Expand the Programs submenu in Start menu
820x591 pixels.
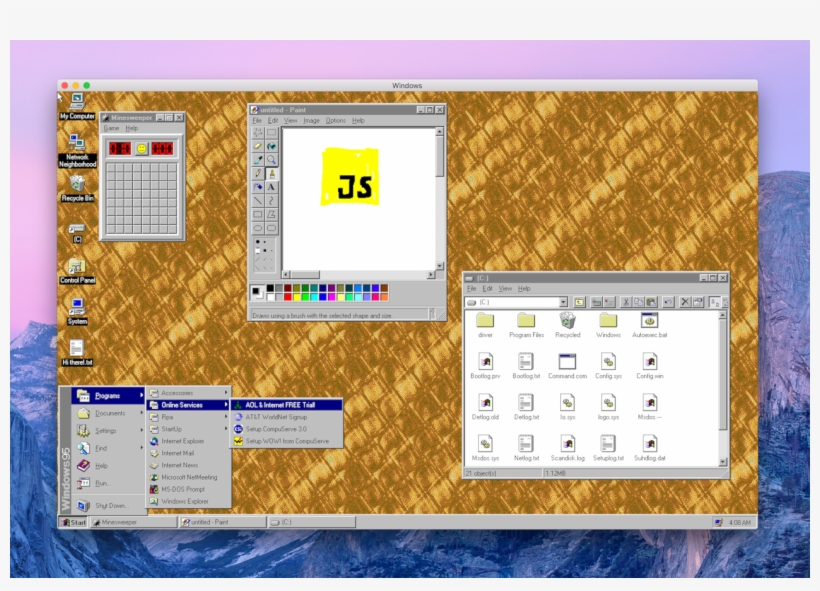[108, 395]
